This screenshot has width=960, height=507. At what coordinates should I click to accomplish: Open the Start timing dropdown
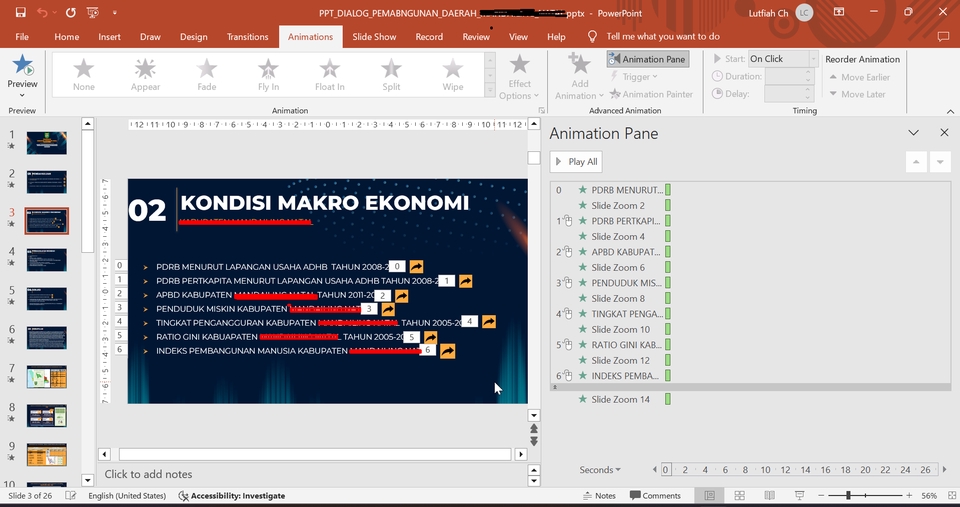click(x=813, y=59)
